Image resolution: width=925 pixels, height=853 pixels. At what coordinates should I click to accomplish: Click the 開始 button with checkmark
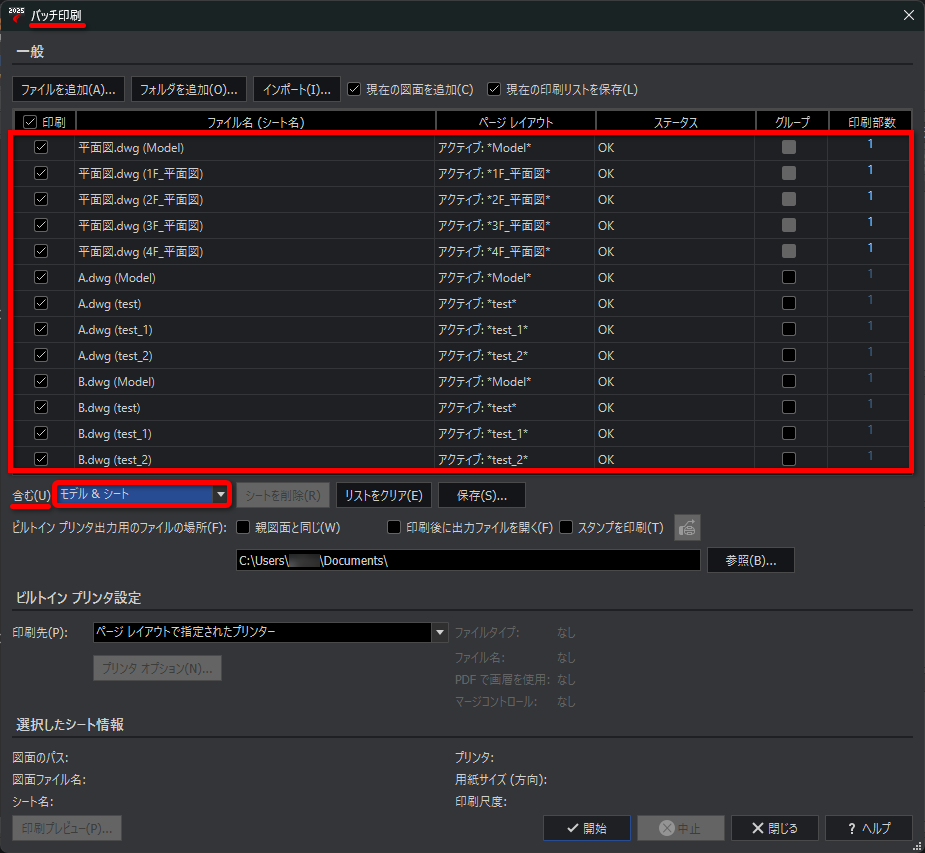[x=586, y=828]
